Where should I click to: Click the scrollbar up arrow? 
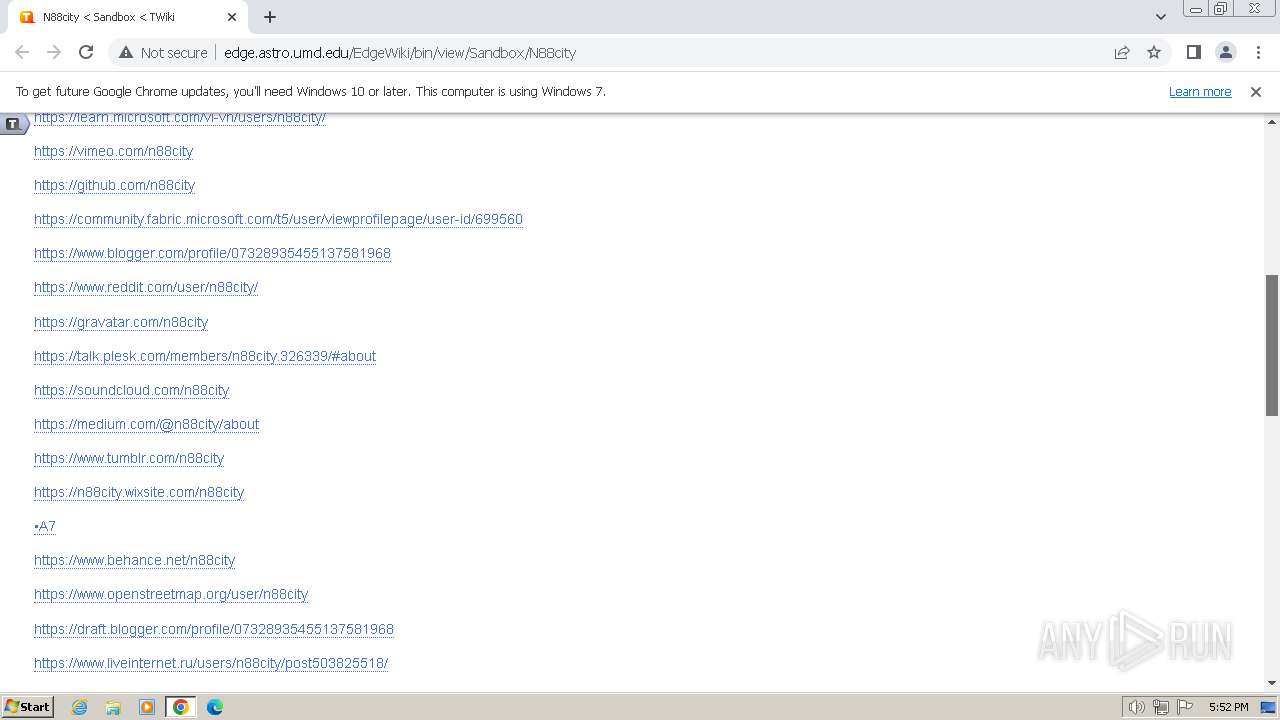(1272, 121)
